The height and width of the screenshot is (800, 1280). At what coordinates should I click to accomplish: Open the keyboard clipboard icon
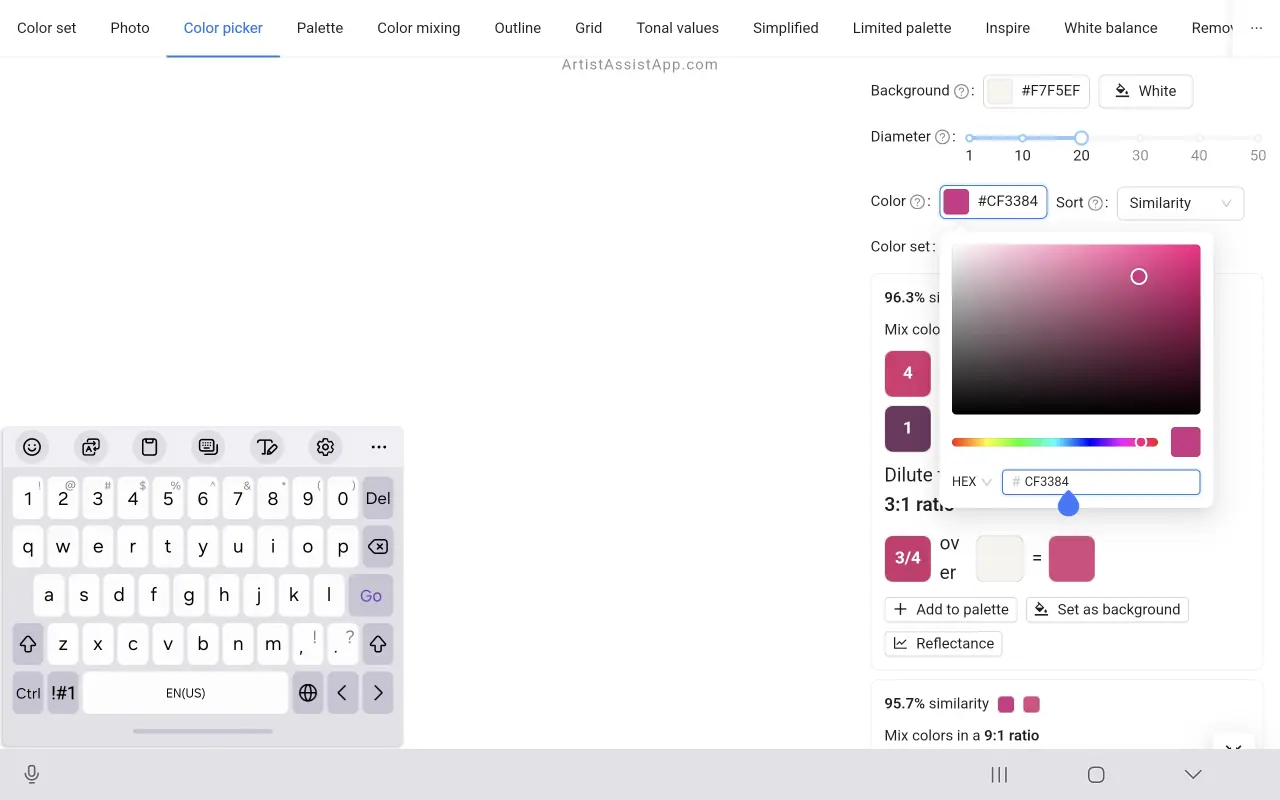click(x=149, y=447)
